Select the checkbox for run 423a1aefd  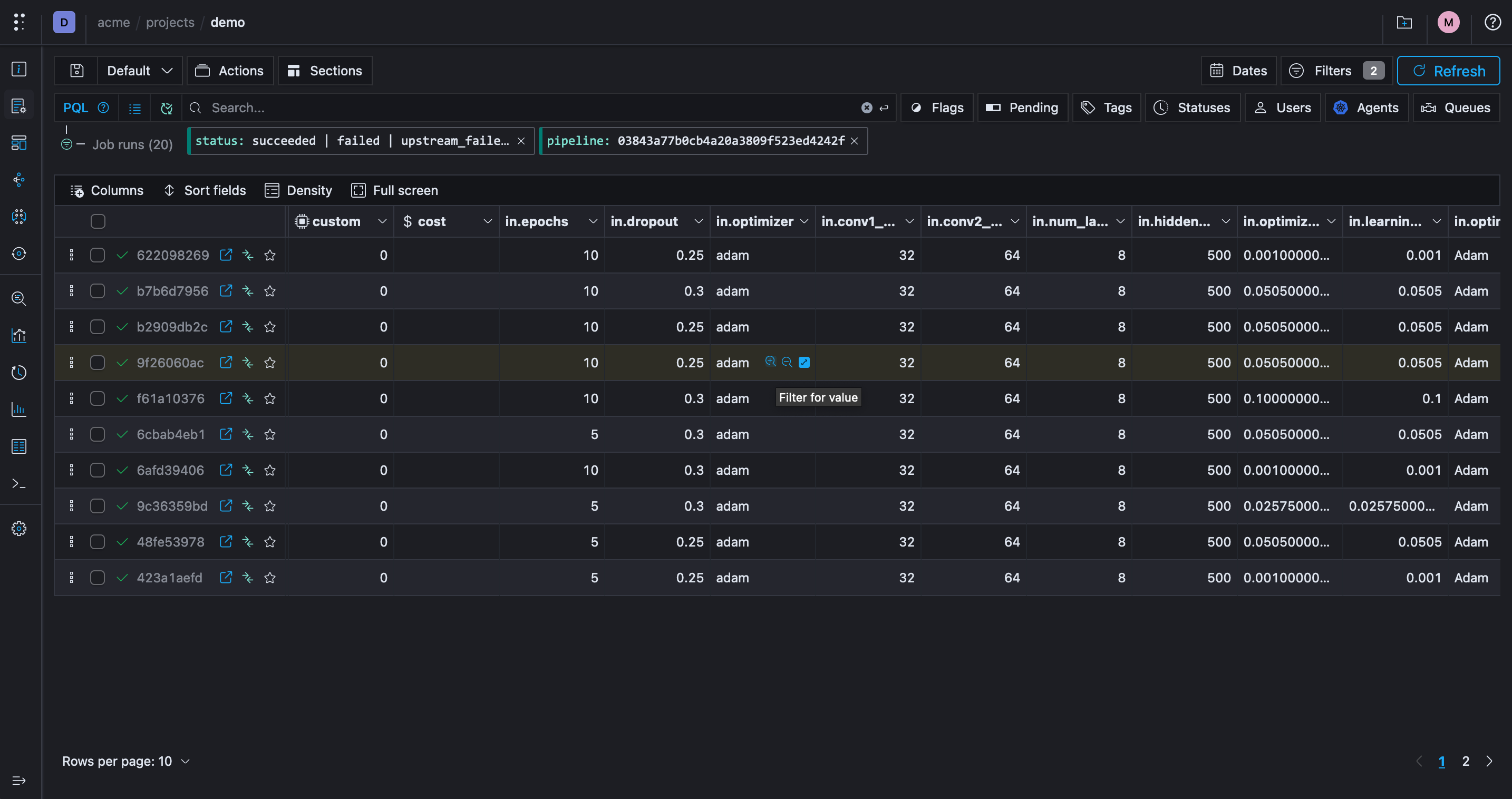98,577
